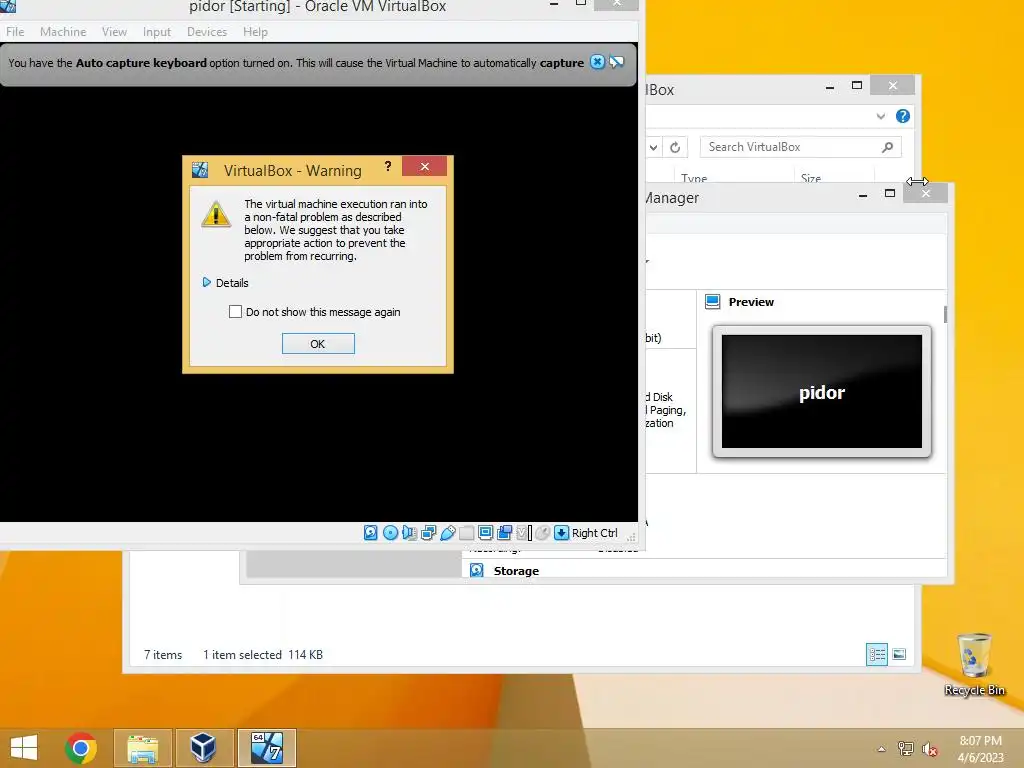This screenshot has height=768, width=1024.
Task: Open the address bar history dropdown
Action: tap(653, 147)
